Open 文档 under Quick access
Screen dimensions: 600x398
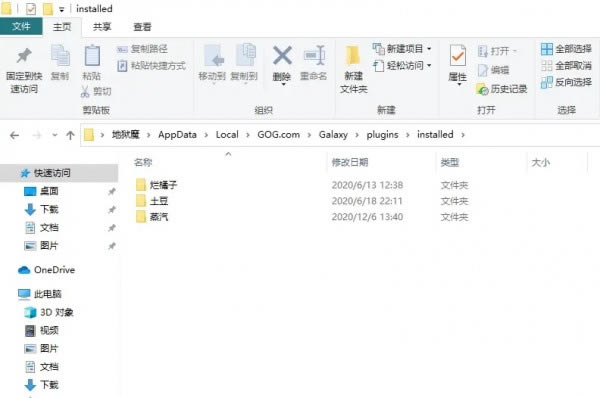tap(49, 228)
